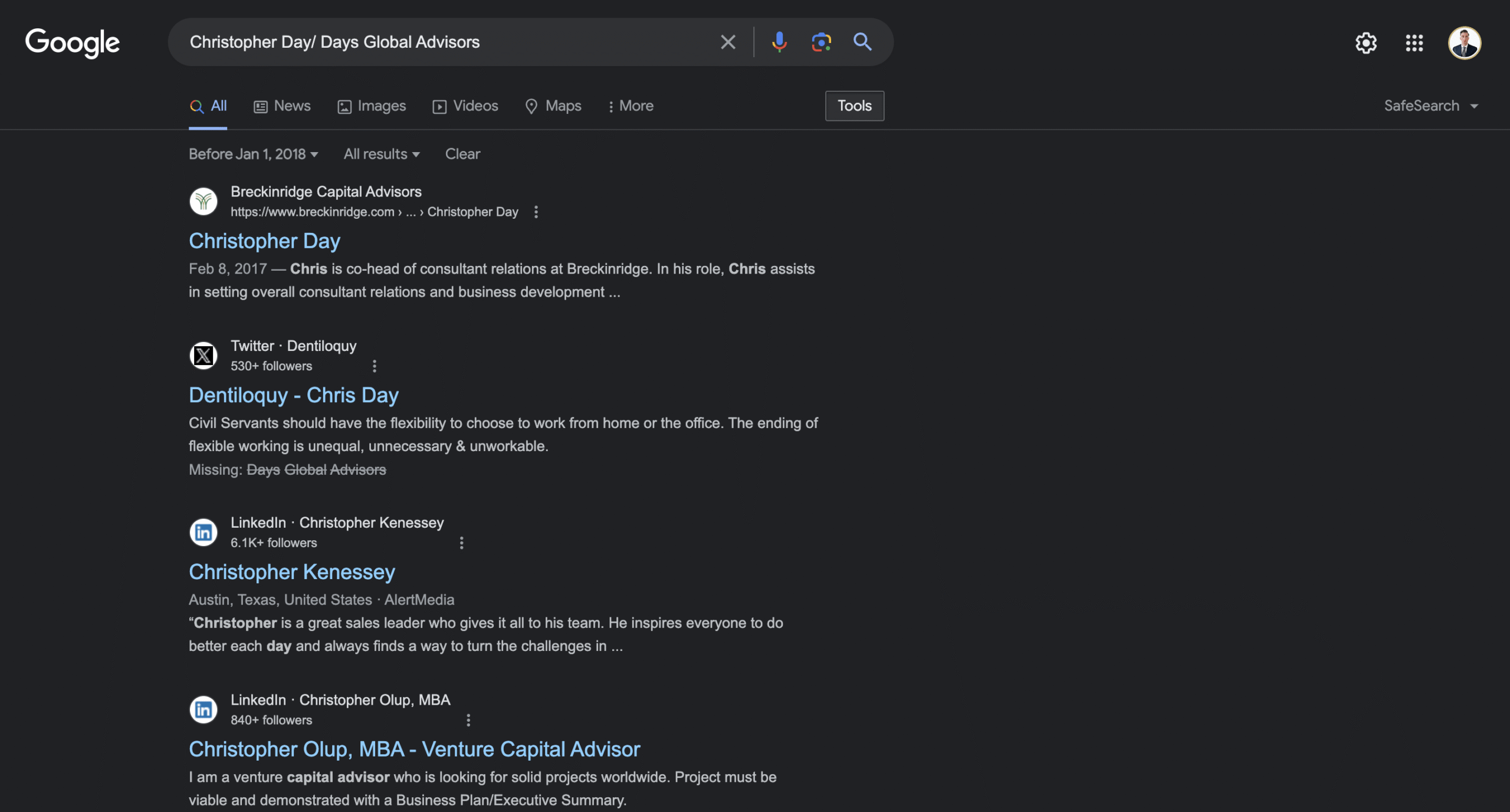
Task: Open the SafeSearch dropdown
Action: 1432,106
